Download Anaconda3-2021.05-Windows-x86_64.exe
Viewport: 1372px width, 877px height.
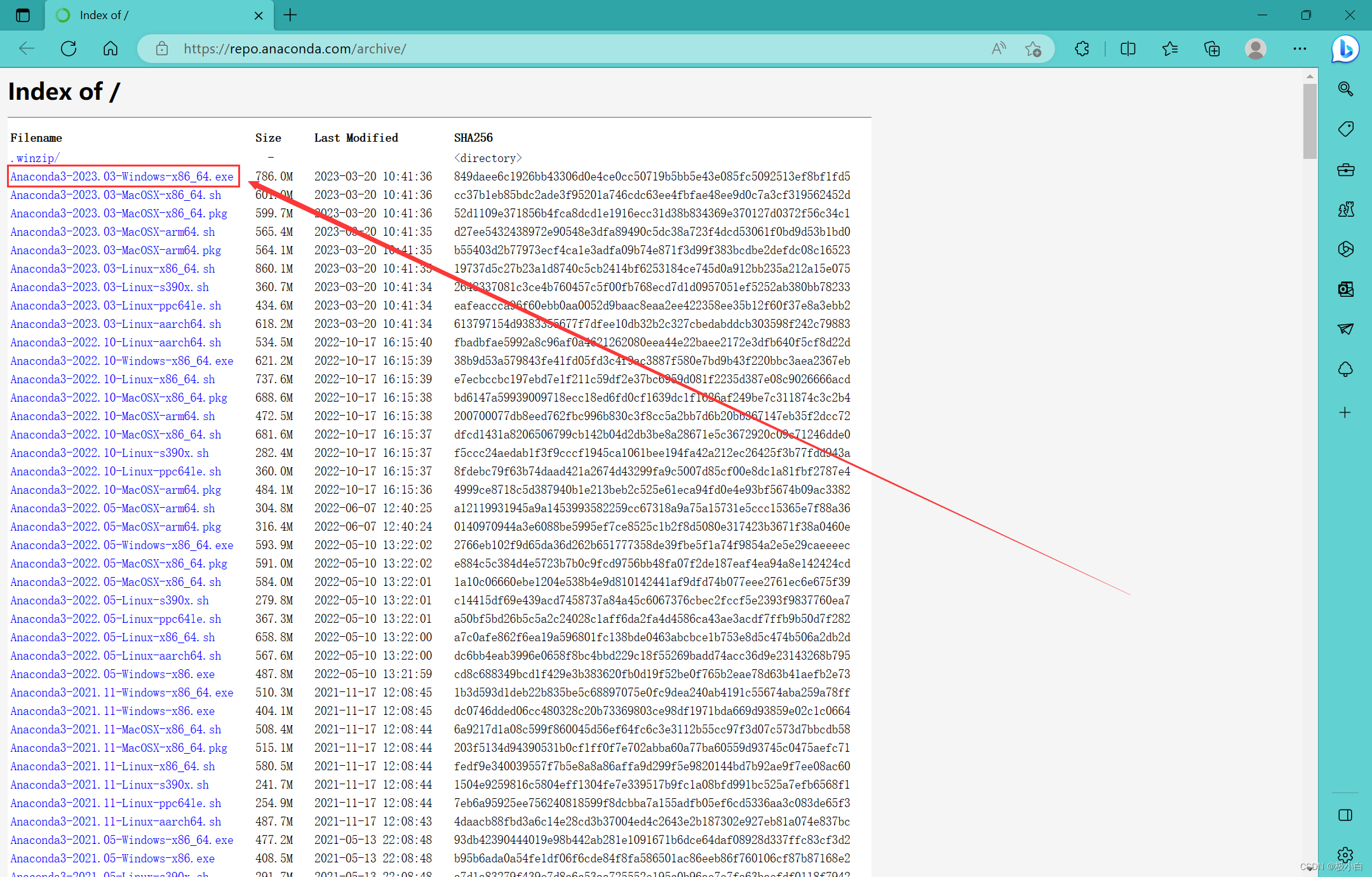(x=122, y=840)
